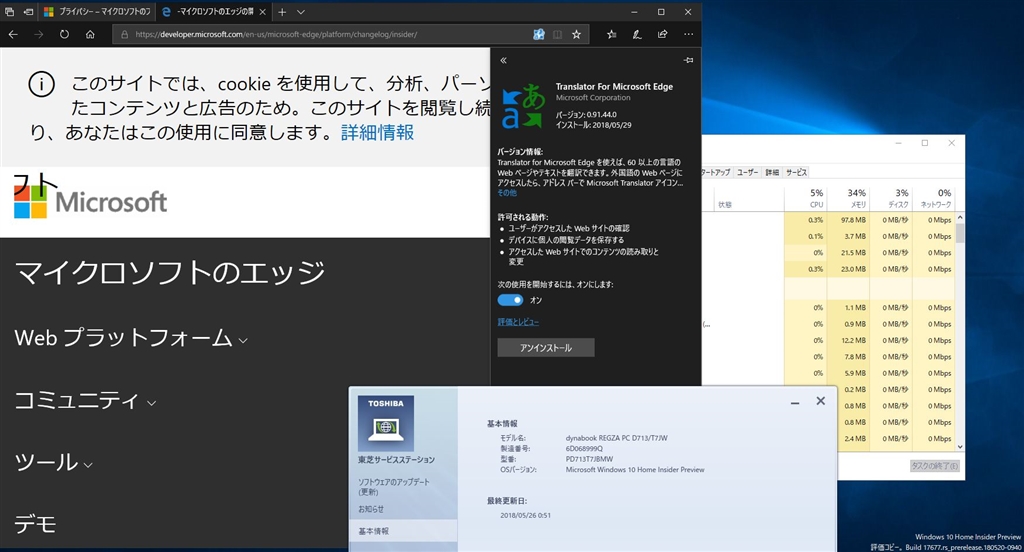Screen dimensions: 1024x552
Task: Select 詳細 tab in Task Manager
Action: tap(772, 172)
